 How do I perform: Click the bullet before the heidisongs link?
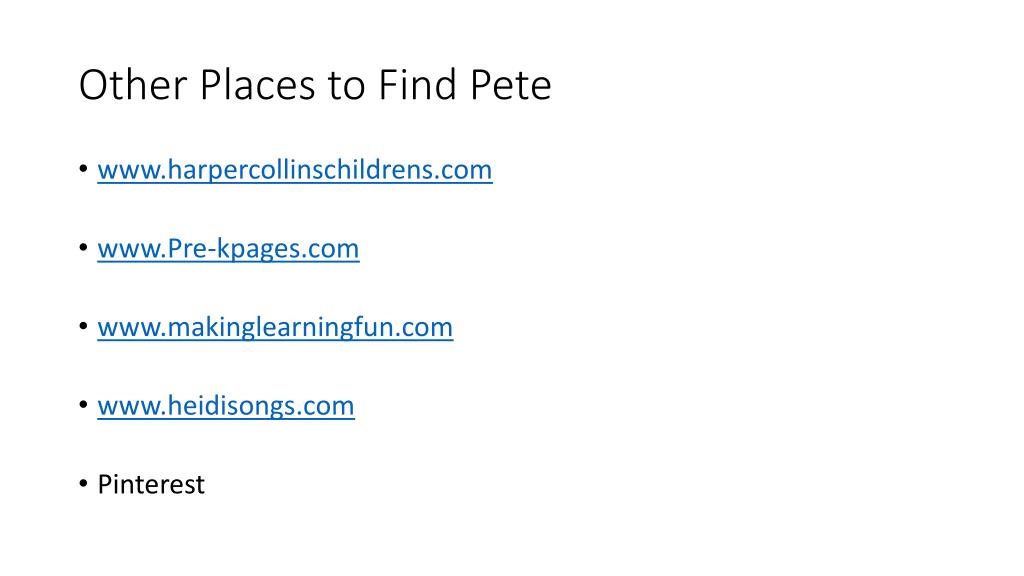[84, 405]
